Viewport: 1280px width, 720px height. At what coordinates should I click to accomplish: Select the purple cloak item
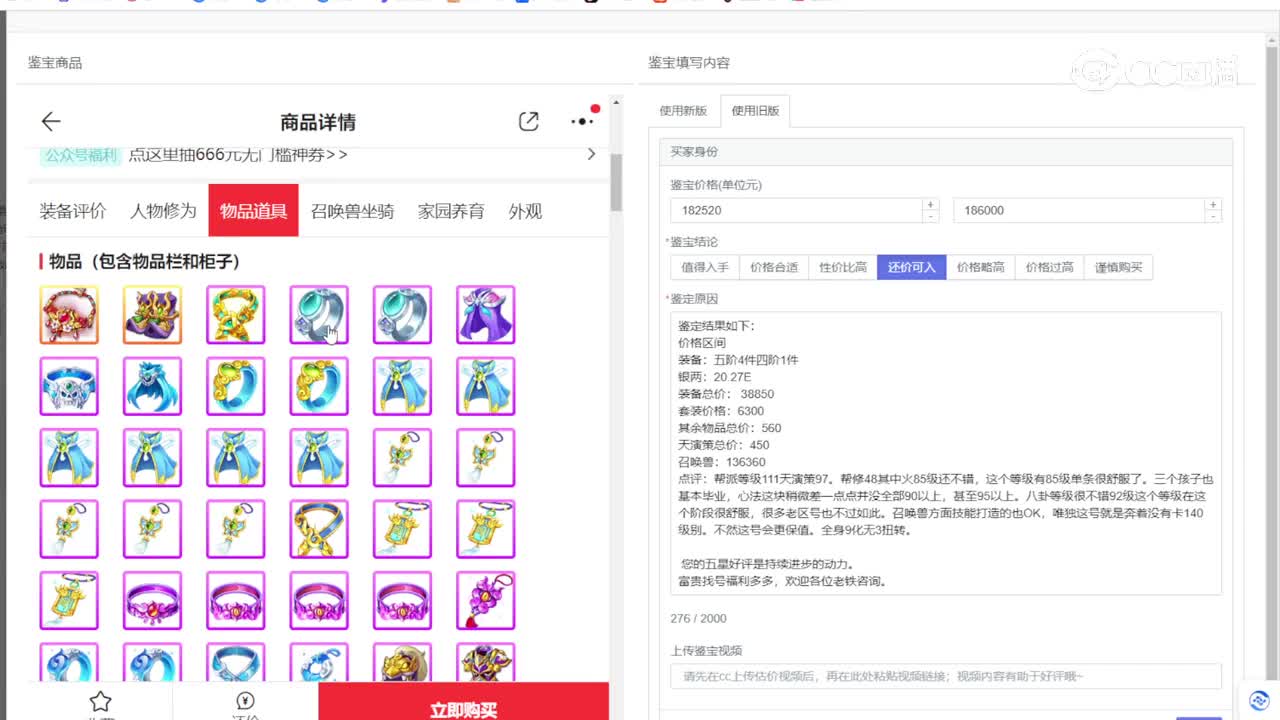point(486,315)
